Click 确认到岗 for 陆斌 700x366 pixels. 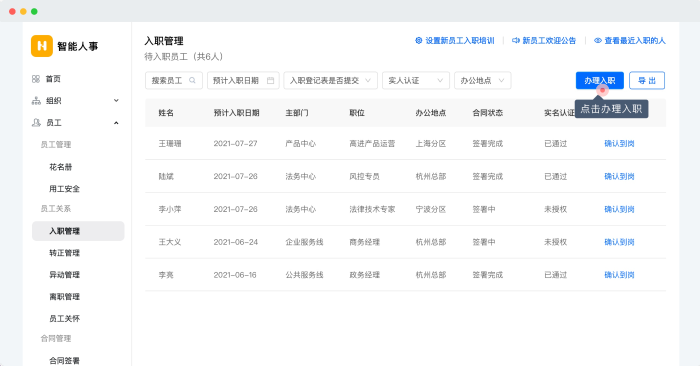click(x=619, y=176)
